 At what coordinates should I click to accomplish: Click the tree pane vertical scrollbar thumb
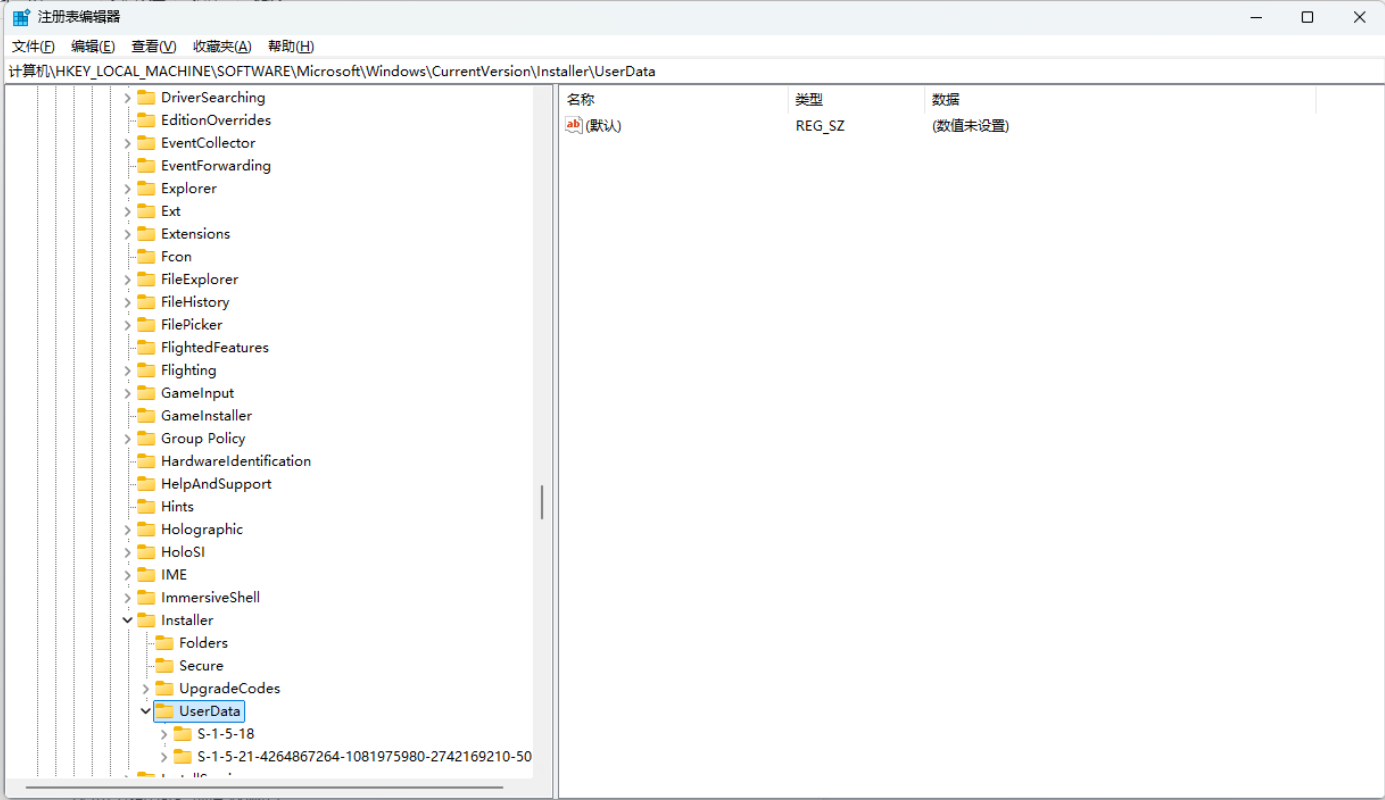coord(542,502)
